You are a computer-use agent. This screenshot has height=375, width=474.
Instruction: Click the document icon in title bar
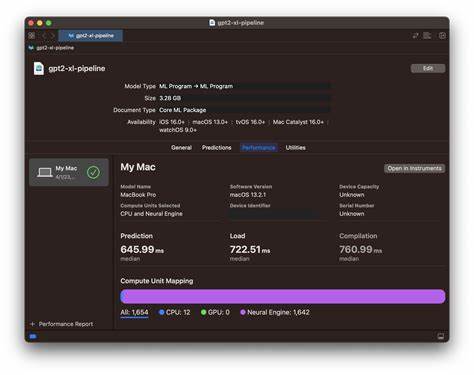tap(212, 23)
